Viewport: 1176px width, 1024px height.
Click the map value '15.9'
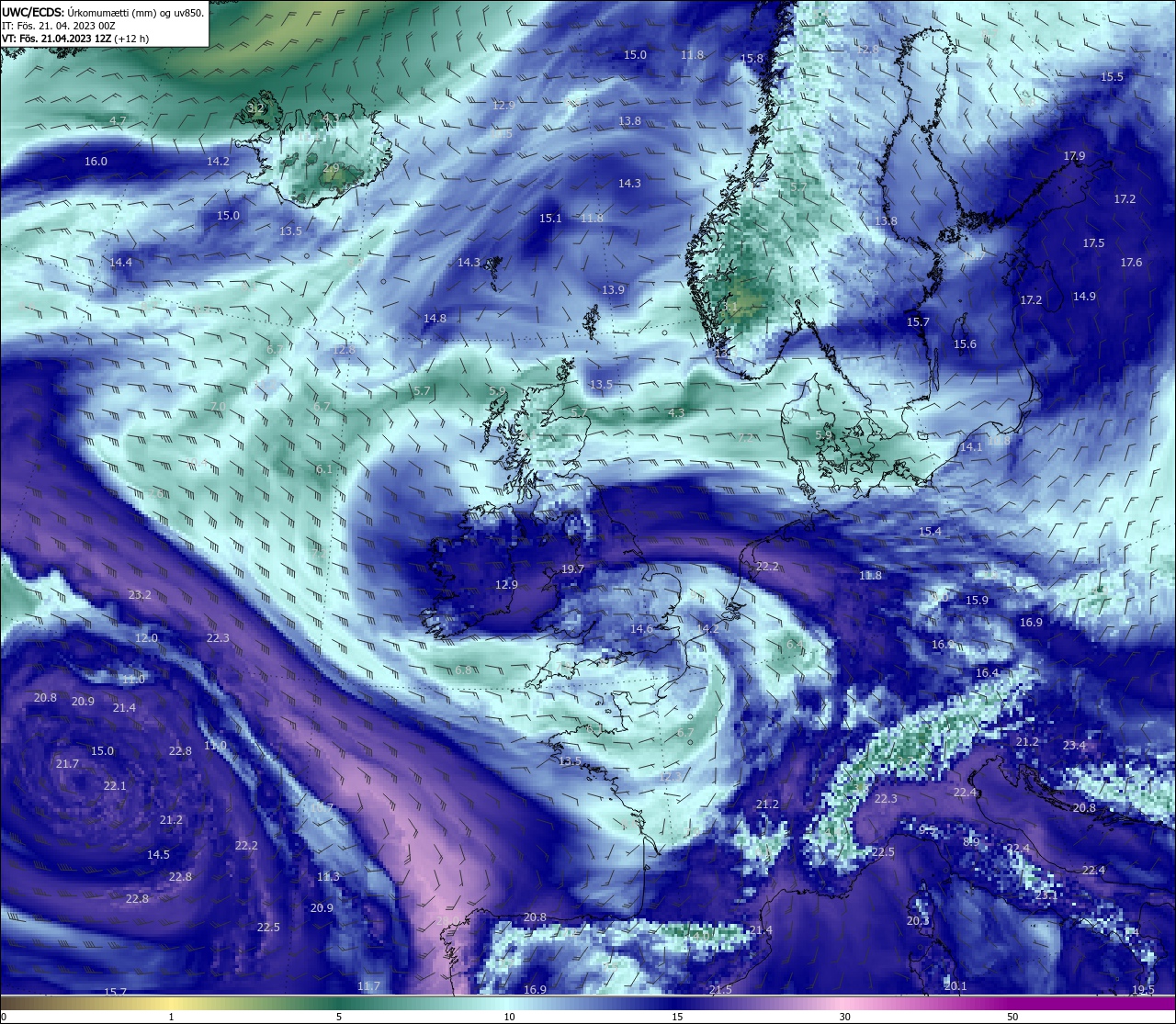(977, 601)
